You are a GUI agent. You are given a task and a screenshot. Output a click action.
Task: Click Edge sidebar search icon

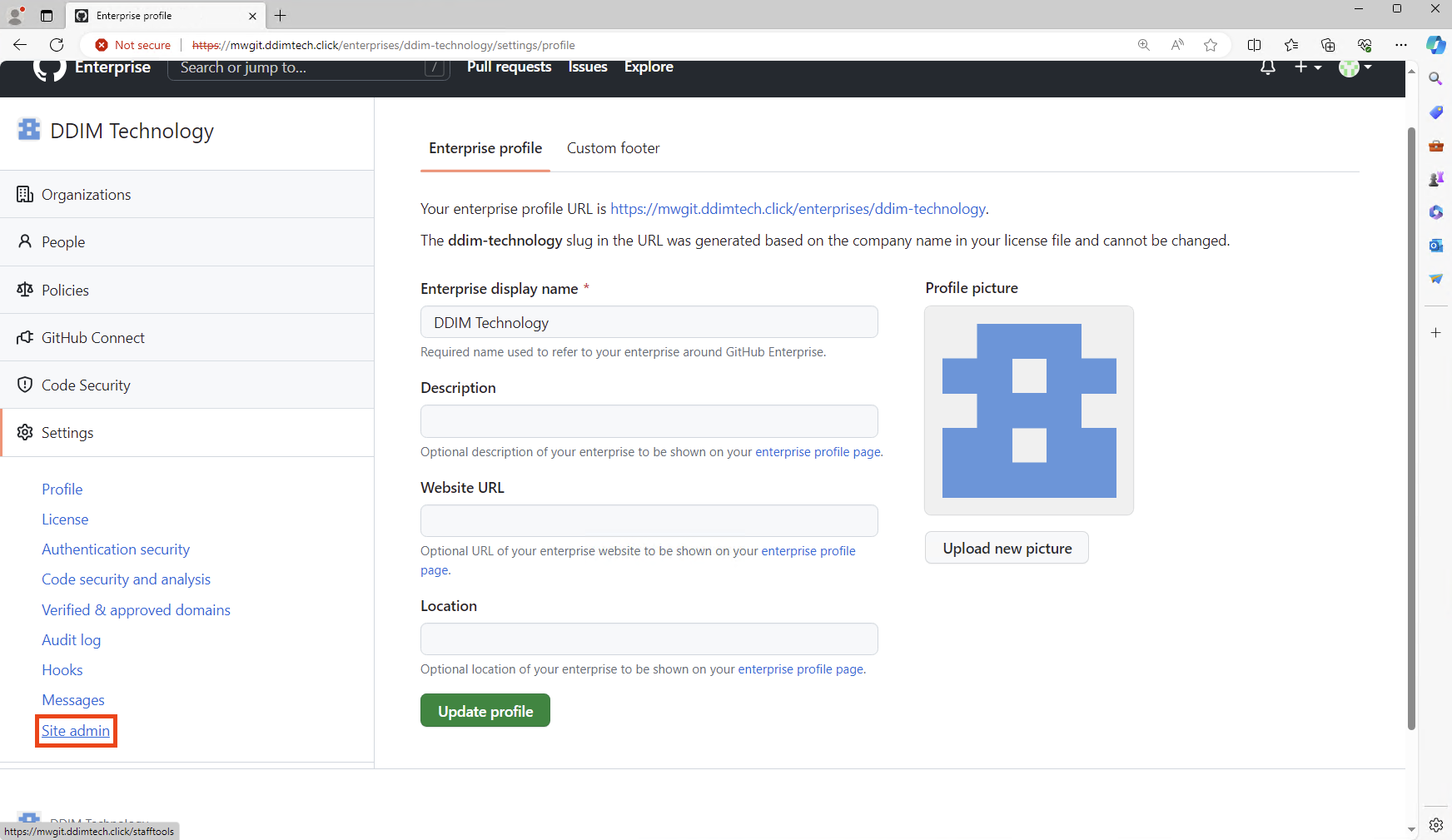coord(1436,79)
